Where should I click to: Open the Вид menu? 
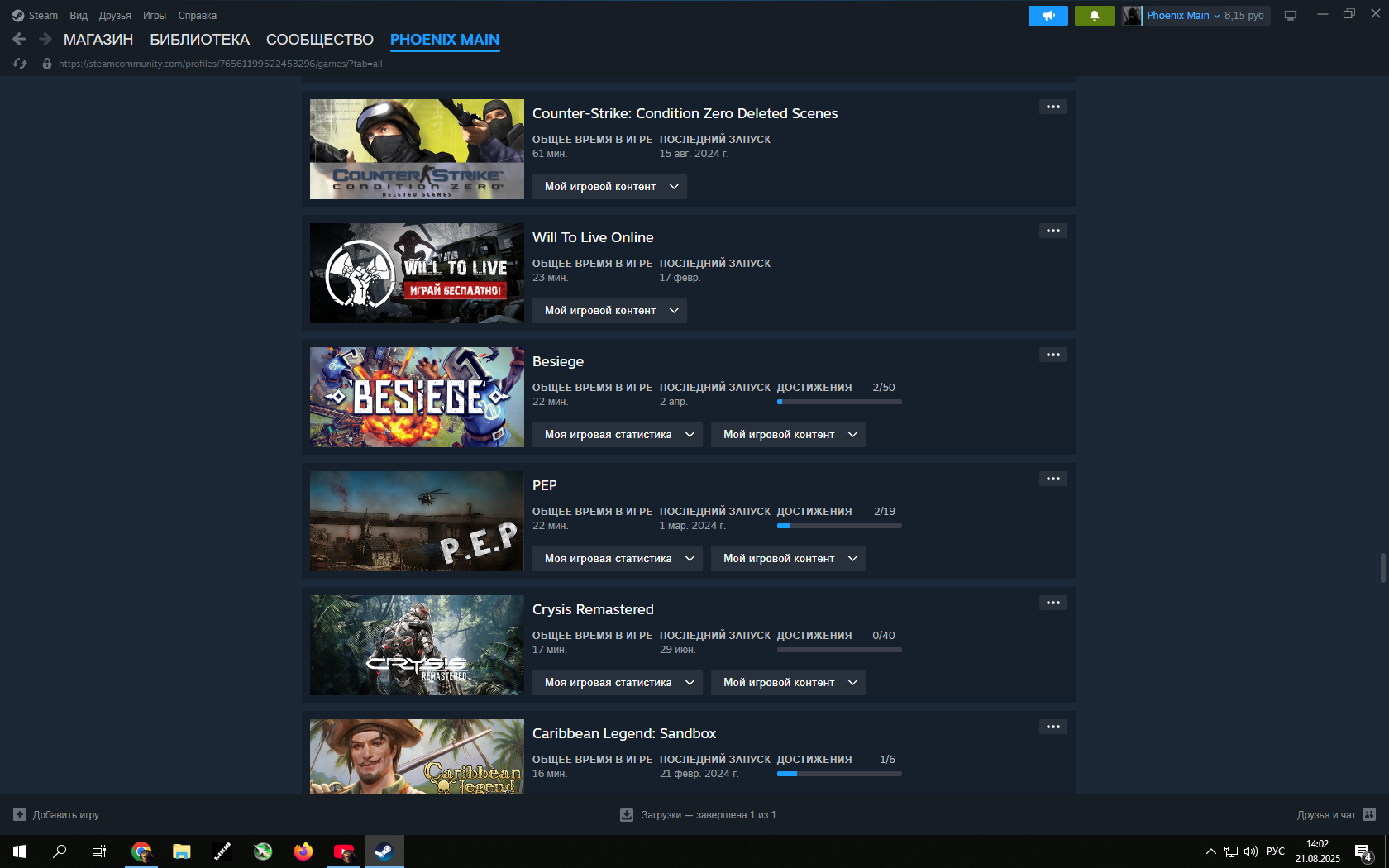[x=79, y=16]
